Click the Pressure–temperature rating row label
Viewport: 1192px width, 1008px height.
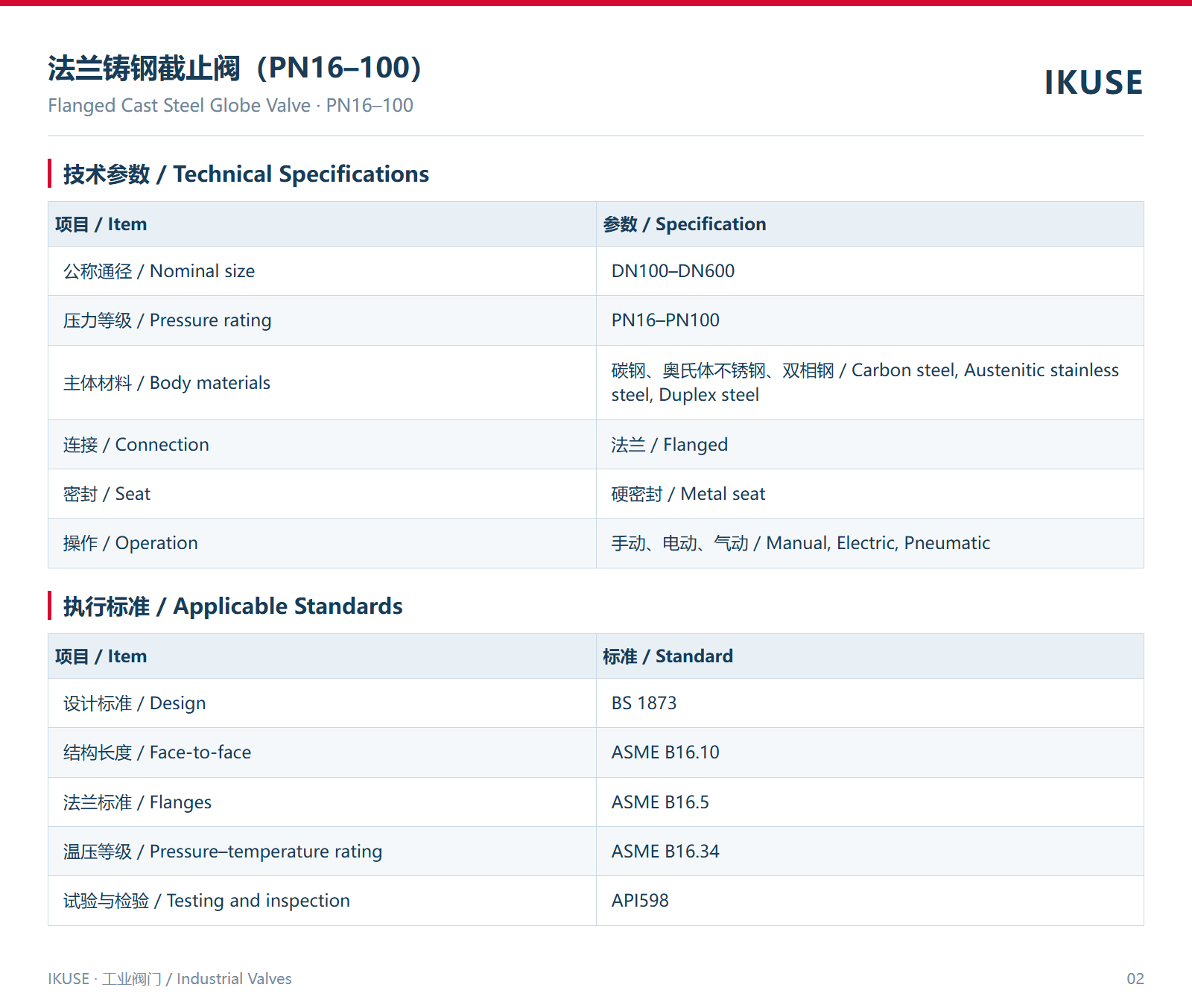pos(222,852)
